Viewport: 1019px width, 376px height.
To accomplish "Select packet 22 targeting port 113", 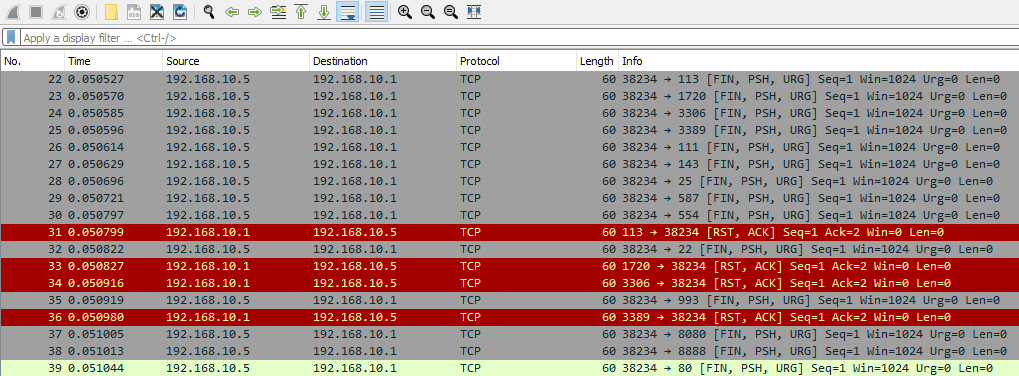I will (510, 79).
